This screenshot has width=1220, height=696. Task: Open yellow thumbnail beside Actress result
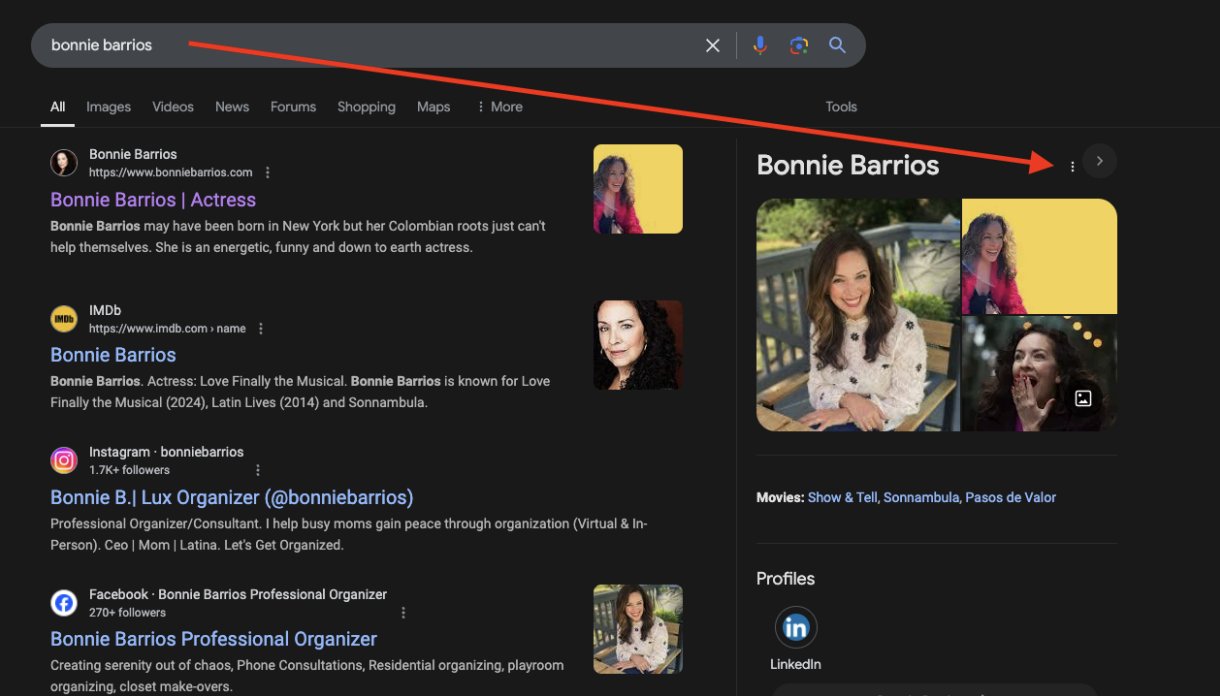point(638,189)
